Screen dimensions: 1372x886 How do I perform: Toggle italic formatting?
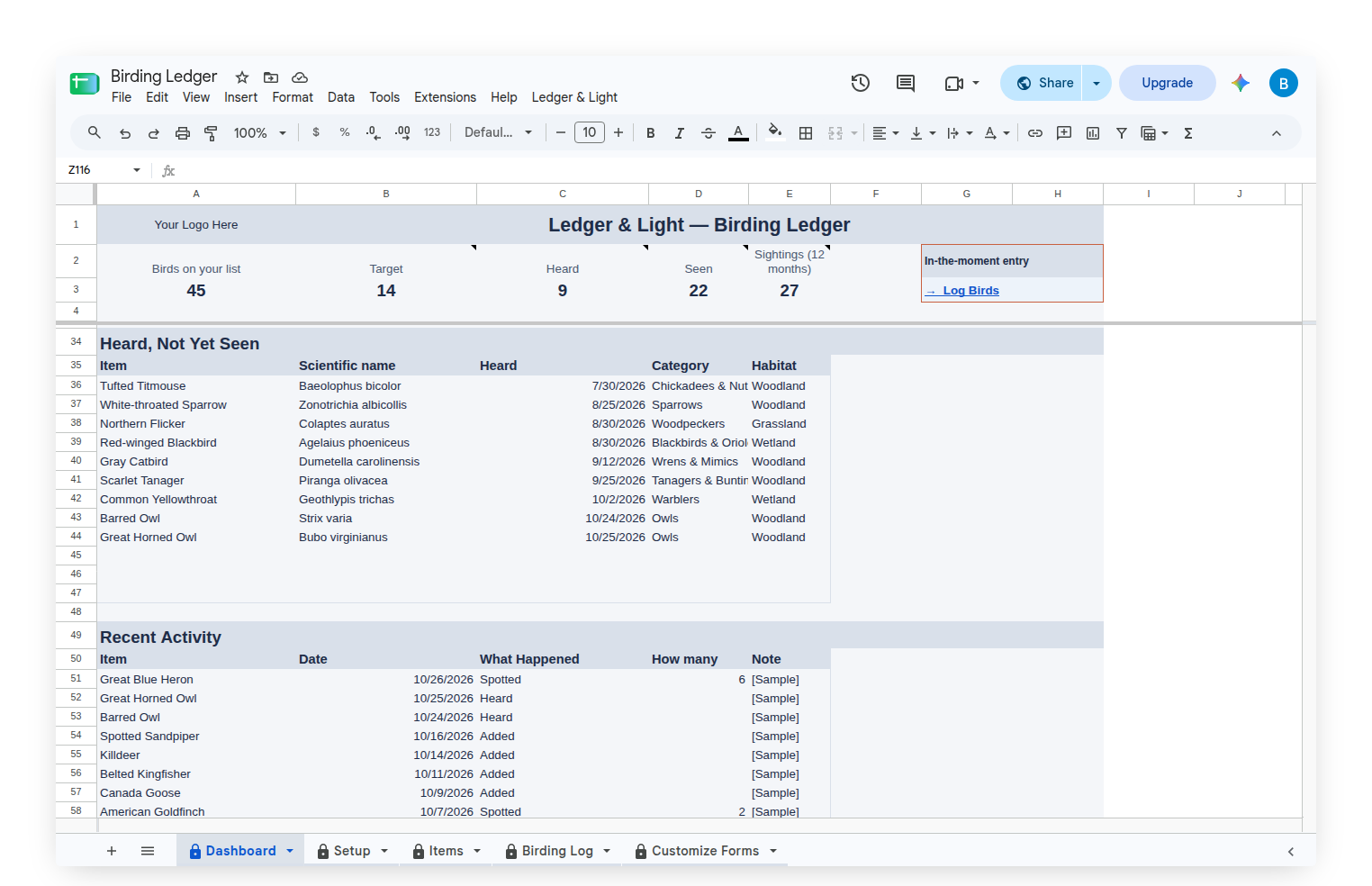680,133
